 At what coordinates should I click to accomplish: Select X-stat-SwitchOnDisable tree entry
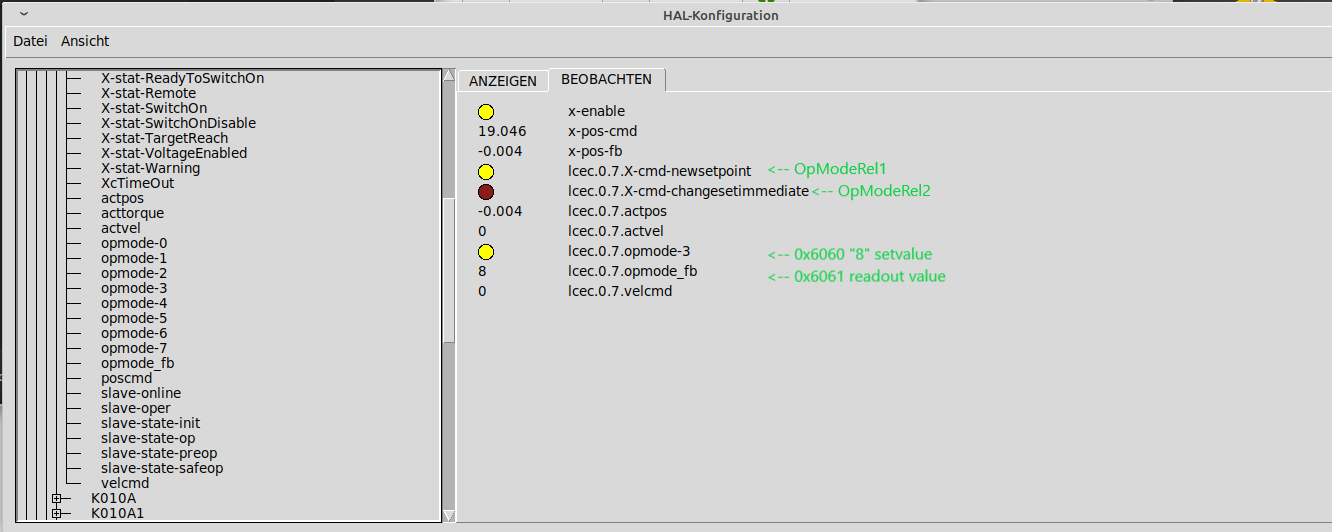coord(178,123)
